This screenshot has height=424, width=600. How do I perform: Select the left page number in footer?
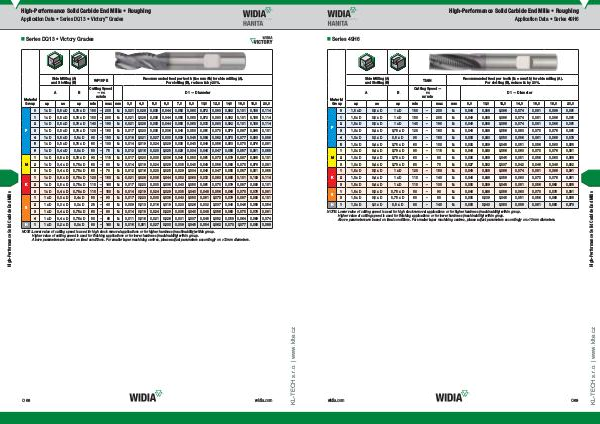tap(26, 400)
